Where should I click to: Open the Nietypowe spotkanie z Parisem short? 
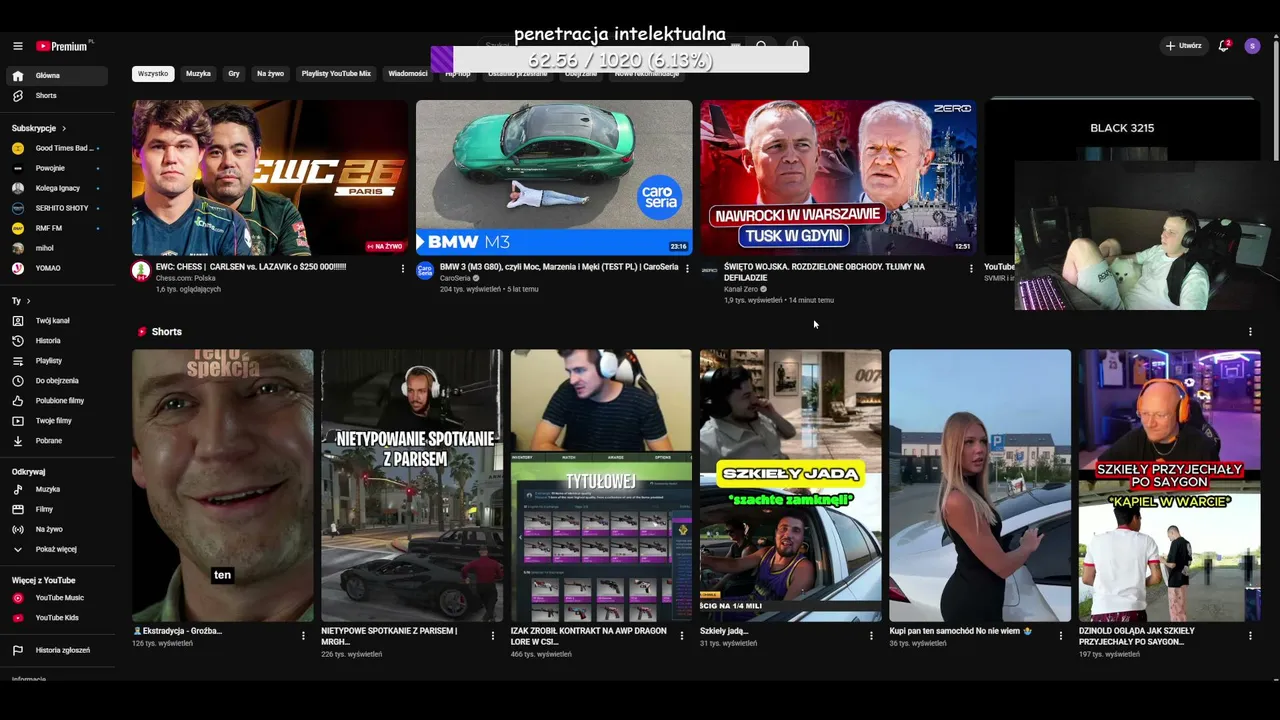point(412,486)
